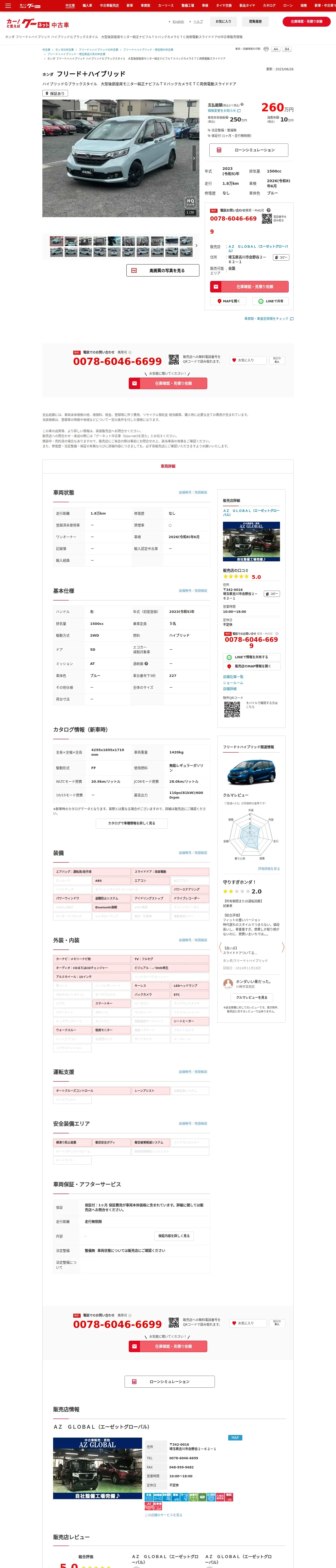Open ローンシミュレーション below lower phone banner

[170, 1382]
